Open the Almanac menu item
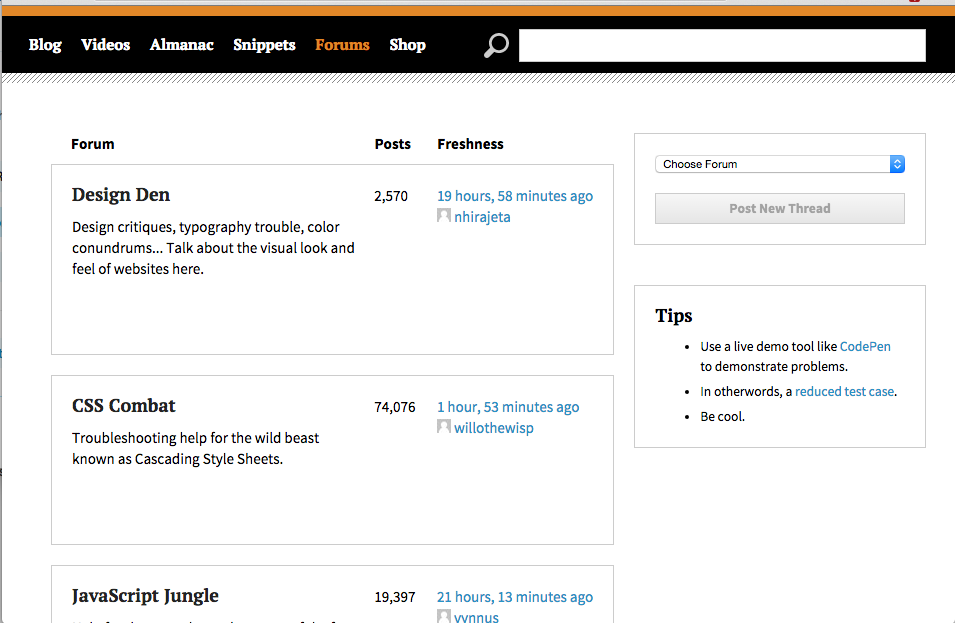955x623 pixels. click(181, 45)
